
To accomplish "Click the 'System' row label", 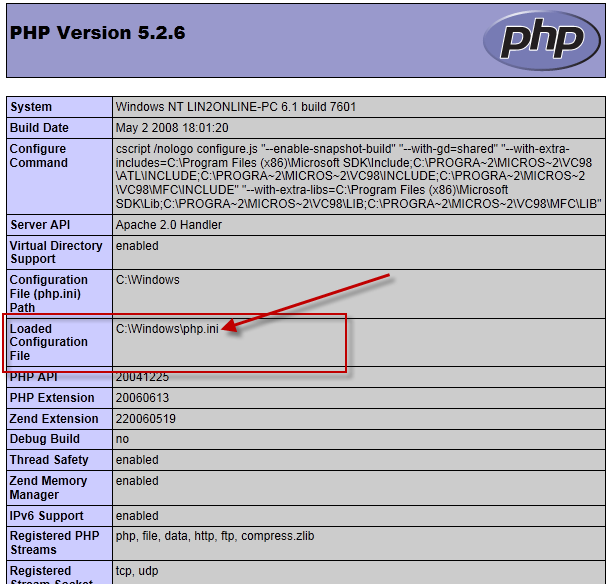I will (31, 107).
